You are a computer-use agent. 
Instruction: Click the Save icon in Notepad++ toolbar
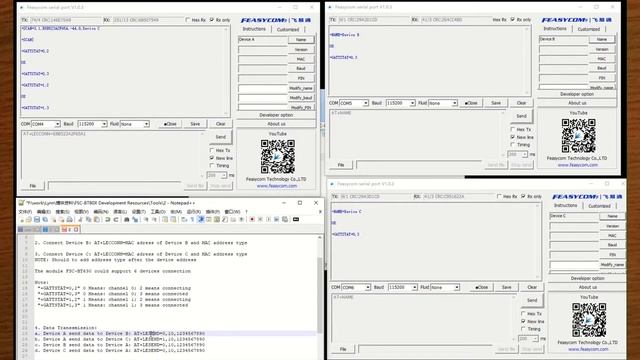coord(37,220)
